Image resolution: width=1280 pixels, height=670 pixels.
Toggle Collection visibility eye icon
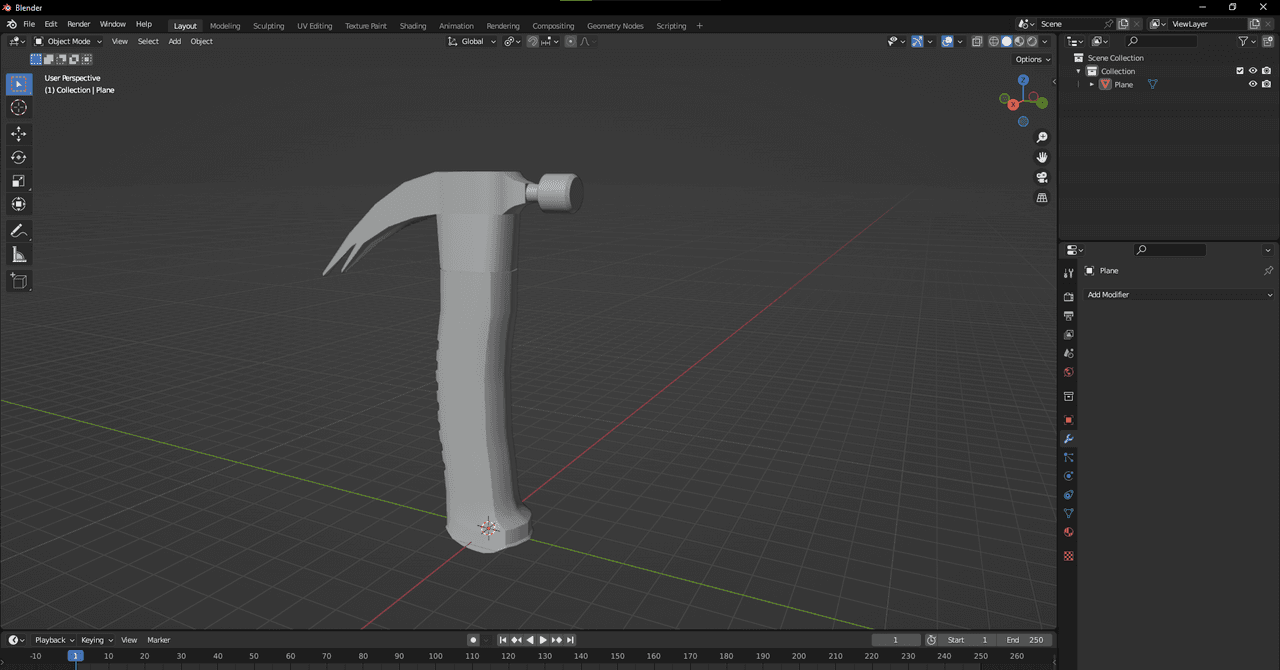1252,71
